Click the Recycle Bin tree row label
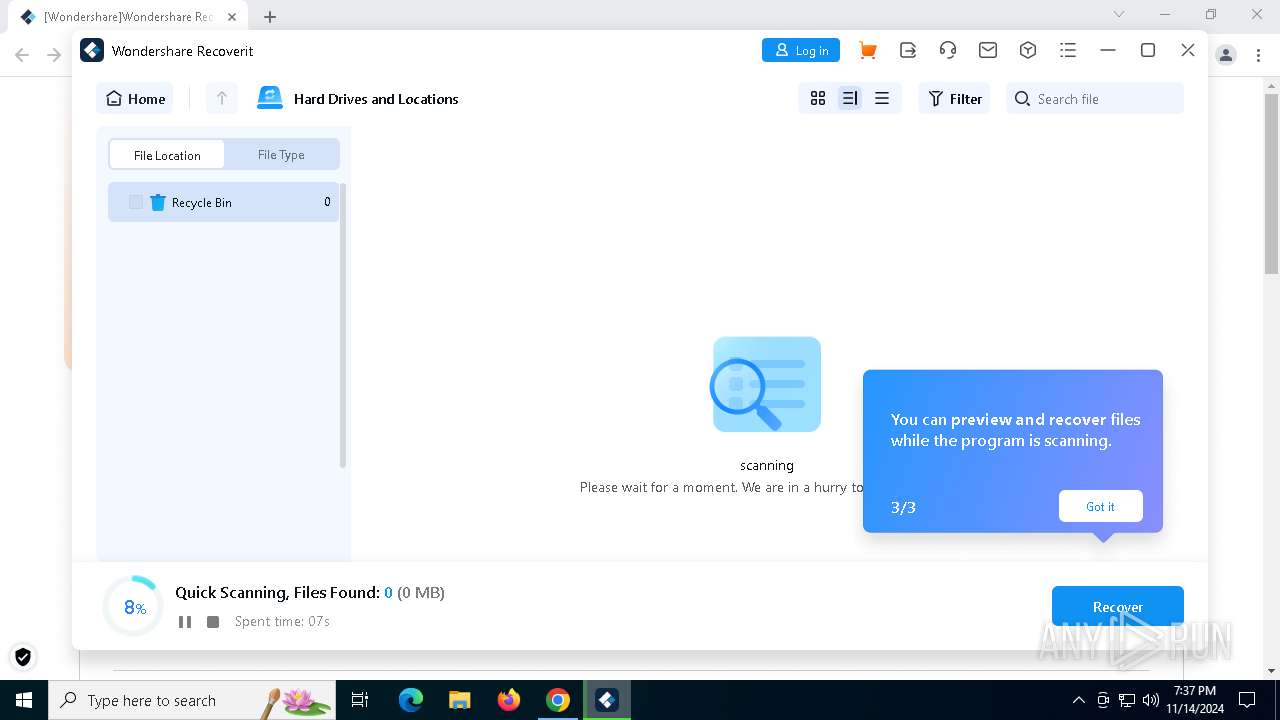This screenshot has width=1280, height=720. pos(202,202)
